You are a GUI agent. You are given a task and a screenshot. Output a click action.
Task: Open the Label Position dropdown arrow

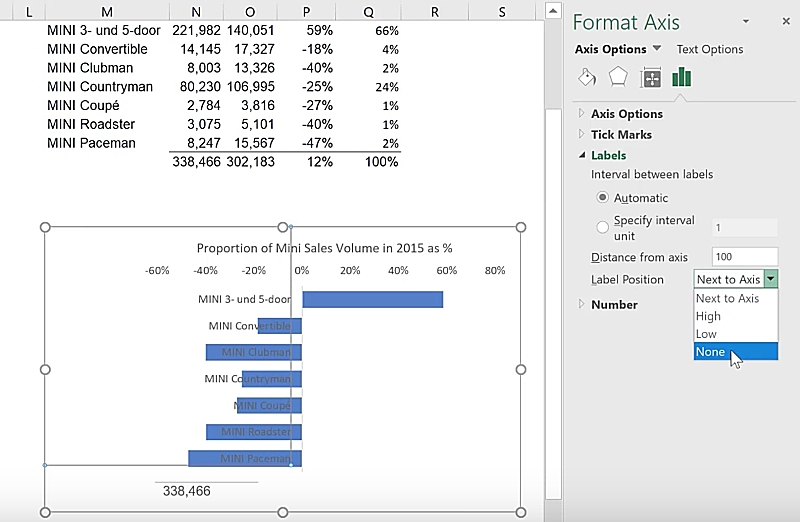[x=770, y=280]
